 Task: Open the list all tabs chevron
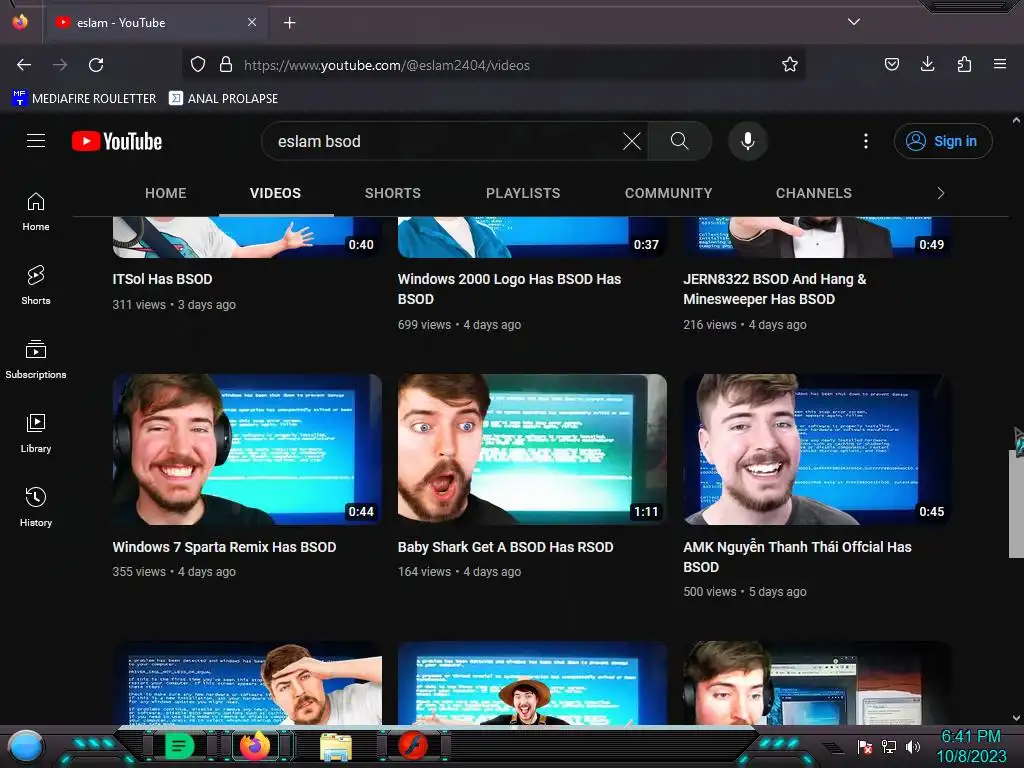pyautogui.click(x=854, y=22)
